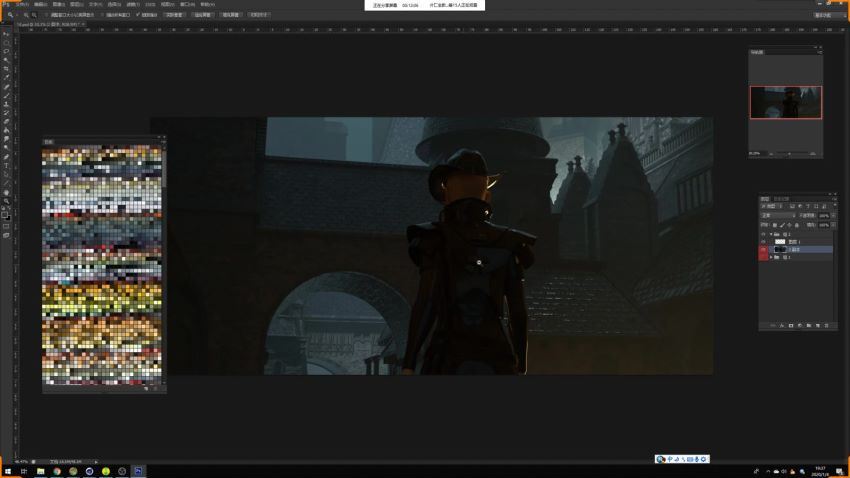
Task: Select the Quick Selection tool
Action: (7, 59)
